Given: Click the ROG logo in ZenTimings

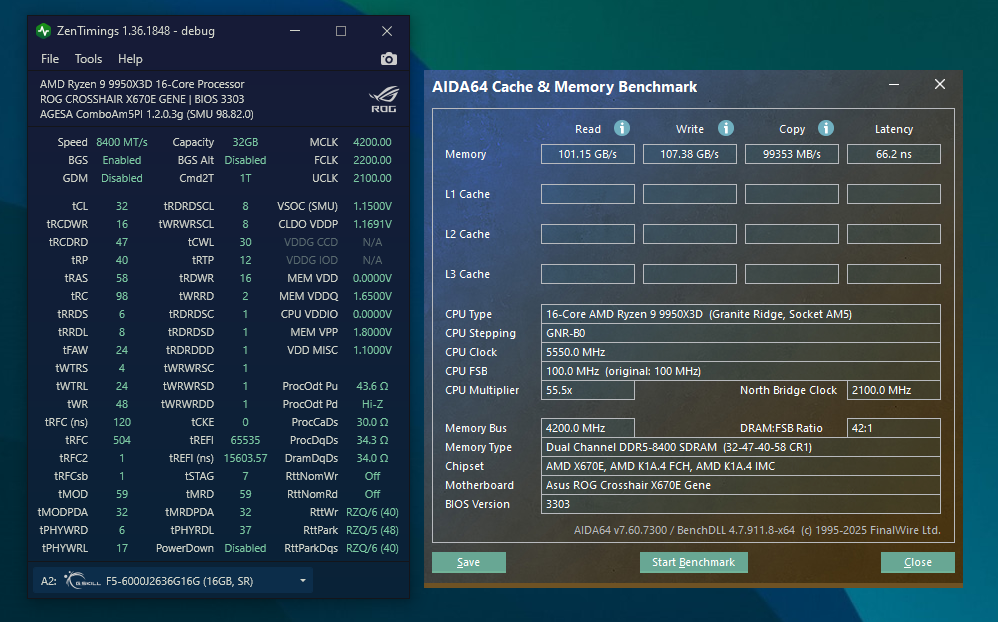Looking at the screenshot, I should point(384,98).
